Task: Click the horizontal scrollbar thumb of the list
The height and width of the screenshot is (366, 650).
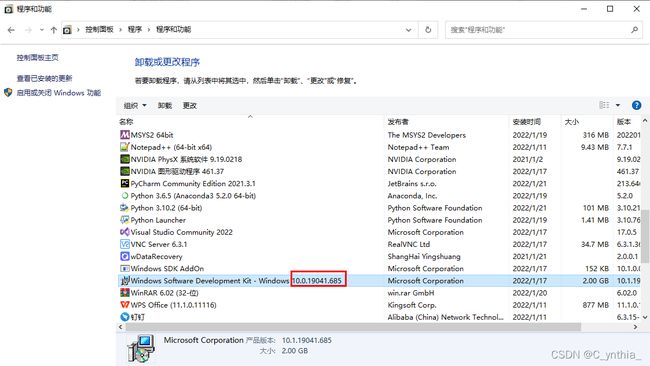Action: 353,327
